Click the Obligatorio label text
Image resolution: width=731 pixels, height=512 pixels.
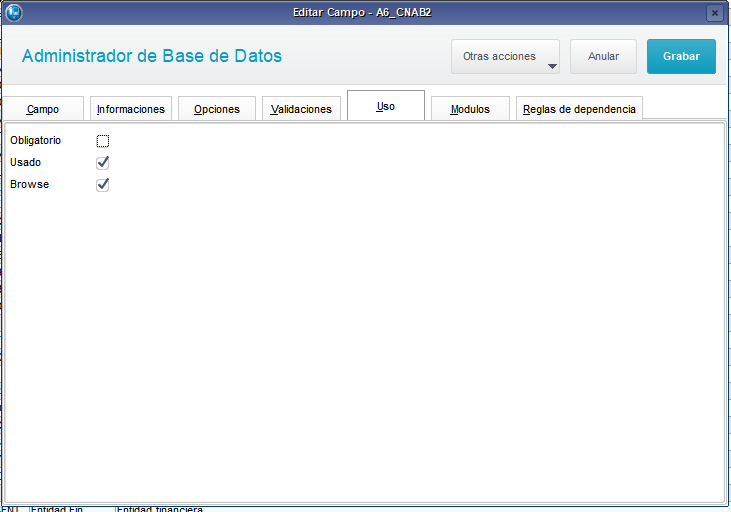pyautogui.click(x=35, y=140)
